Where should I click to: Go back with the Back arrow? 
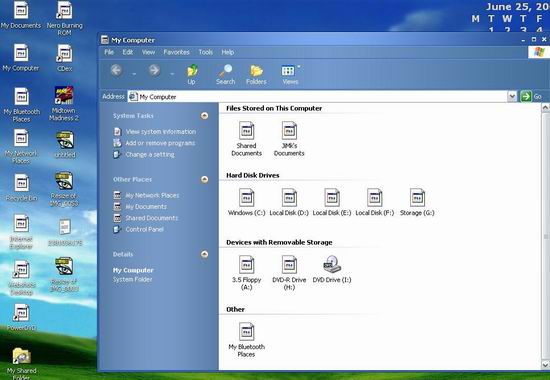(x=117, y=71)
